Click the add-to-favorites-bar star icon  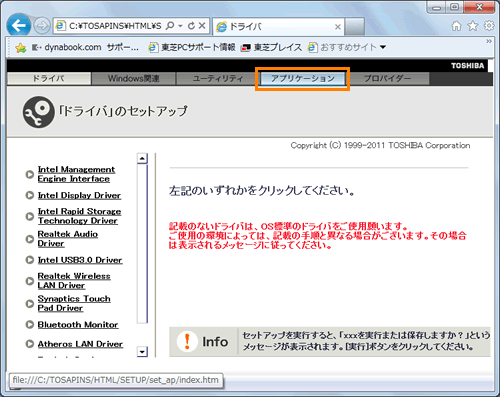coord(21,48)
